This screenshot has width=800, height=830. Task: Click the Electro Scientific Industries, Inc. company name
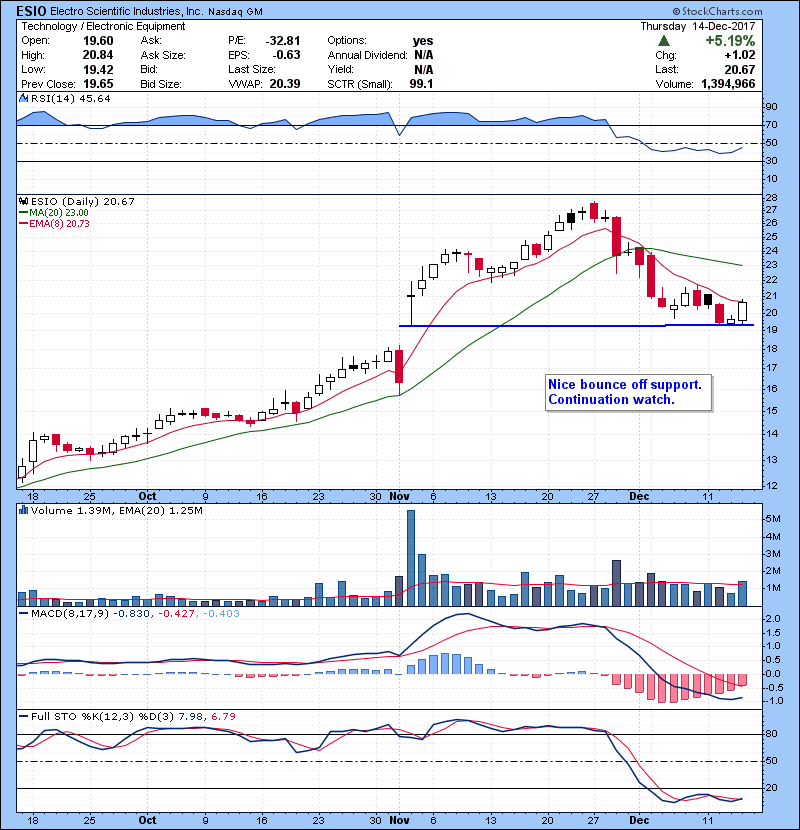(x=127, y=11)
